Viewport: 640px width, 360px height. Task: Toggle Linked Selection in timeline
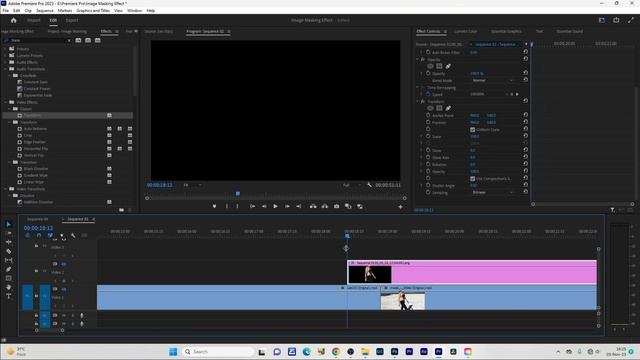click(x=50, y=236)
